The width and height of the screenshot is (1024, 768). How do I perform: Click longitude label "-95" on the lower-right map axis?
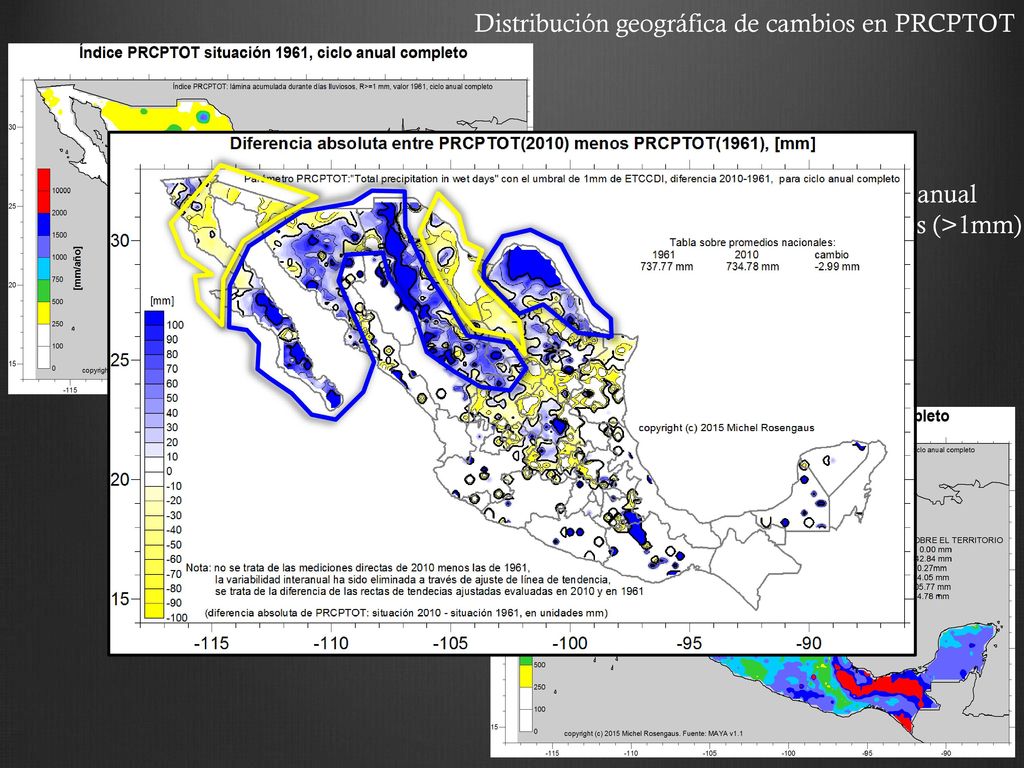click(868, 753)
